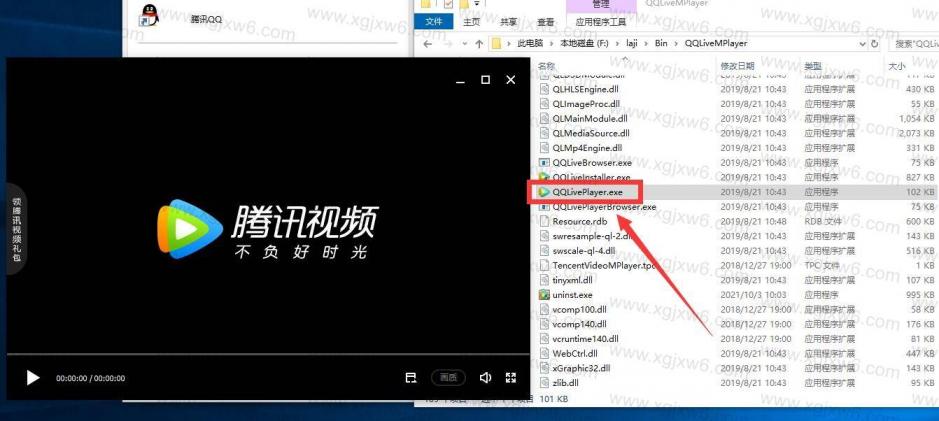Click 本地磁盘 (F:) in the breadcrumb
The height and width of the screenshot is (421, 939).
click(586, 43)
